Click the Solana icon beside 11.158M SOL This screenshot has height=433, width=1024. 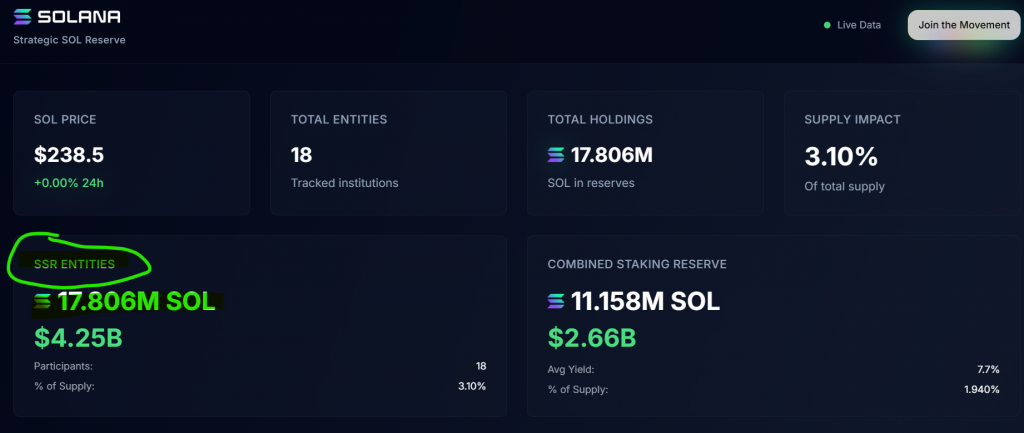pos(556,301)
